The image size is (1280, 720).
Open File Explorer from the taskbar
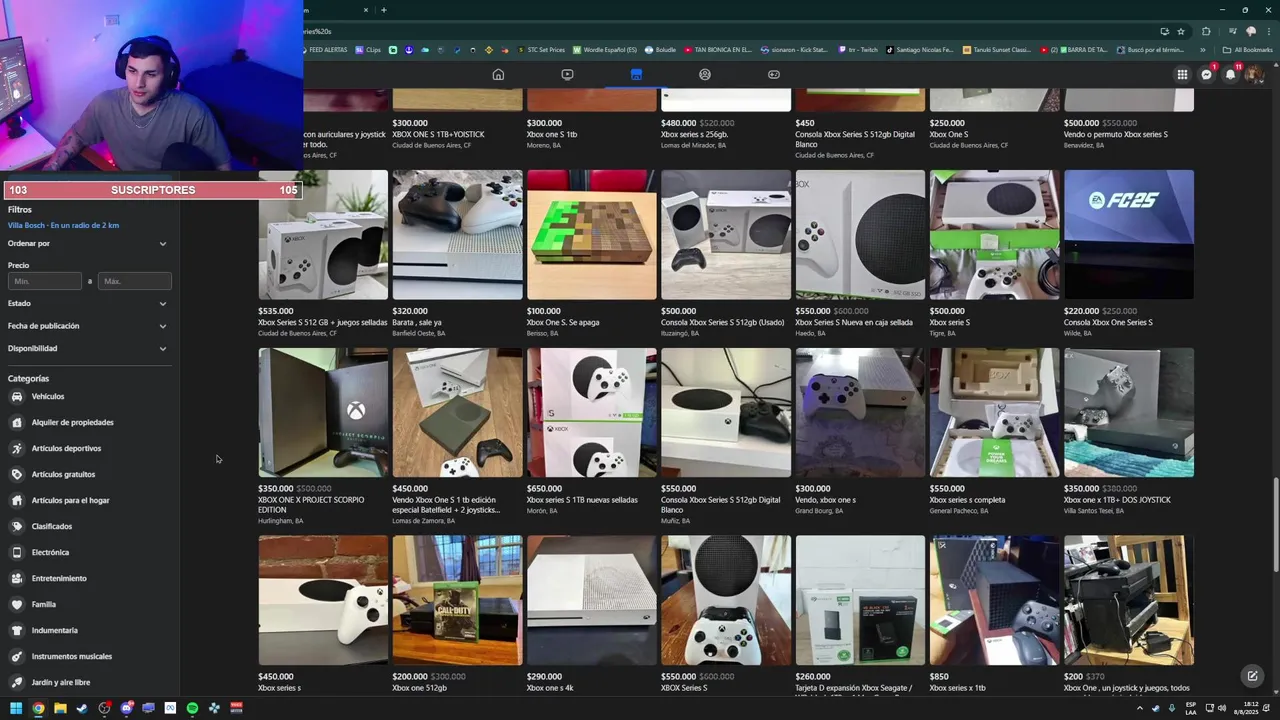(60, 708)
